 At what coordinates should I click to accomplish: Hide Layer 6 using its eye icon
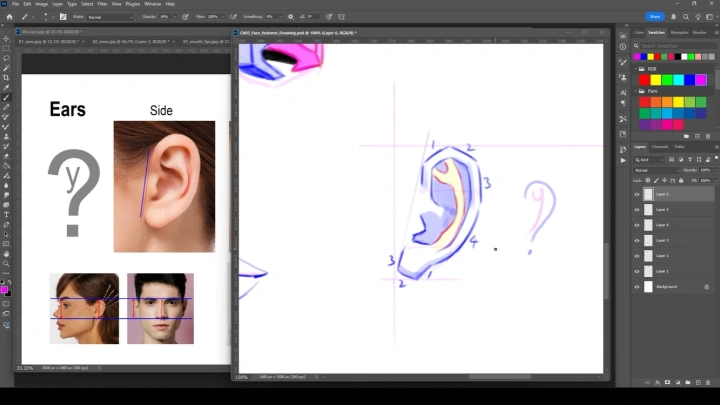(x=637, y=195)
